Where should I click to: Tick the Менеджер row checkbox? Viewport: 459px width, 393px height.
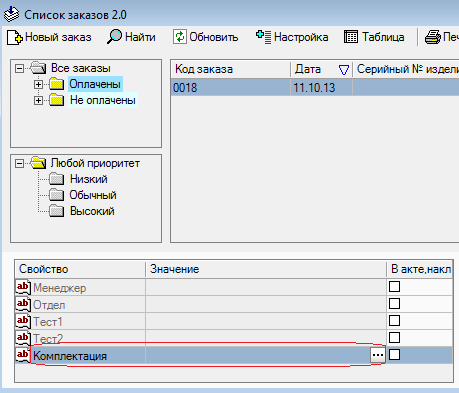coord(394,287)
